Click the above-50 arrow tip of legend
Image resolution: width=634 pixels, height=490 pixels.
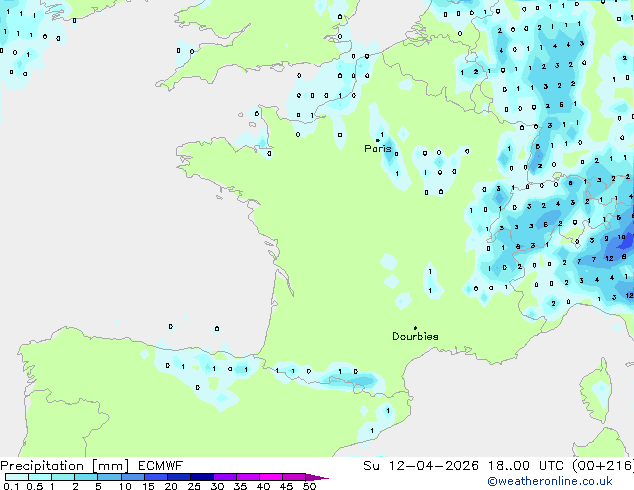coord(317,477)
